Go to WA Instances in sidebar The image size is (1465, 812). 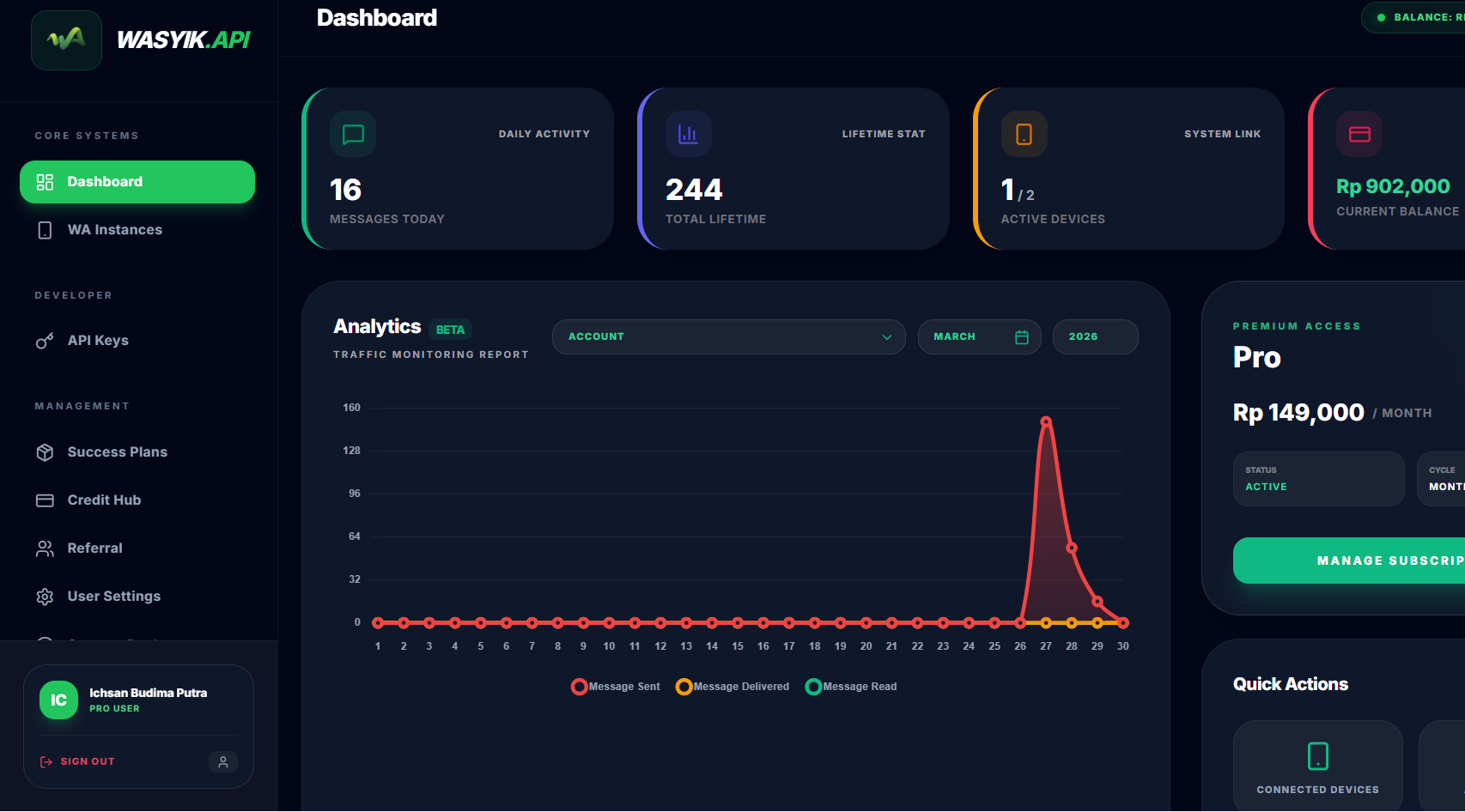click(114, 230)
